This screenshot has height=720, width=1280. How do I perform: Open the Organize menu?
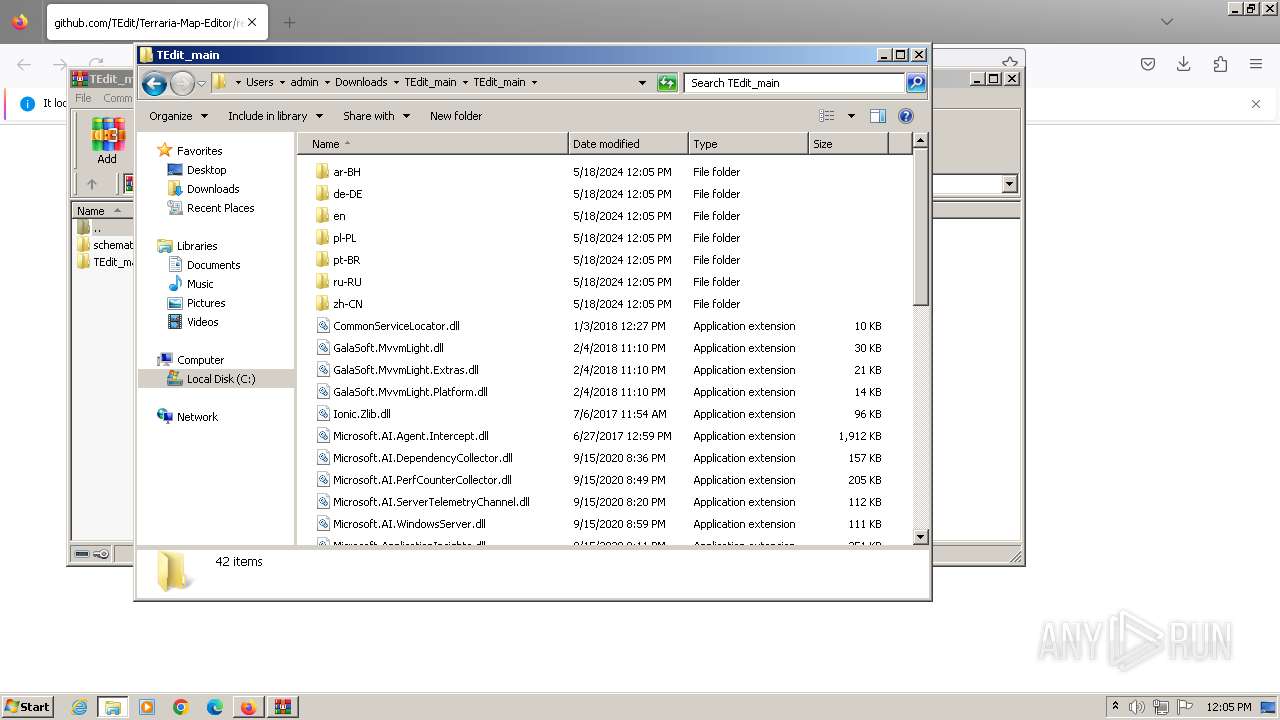click(178, 116)
